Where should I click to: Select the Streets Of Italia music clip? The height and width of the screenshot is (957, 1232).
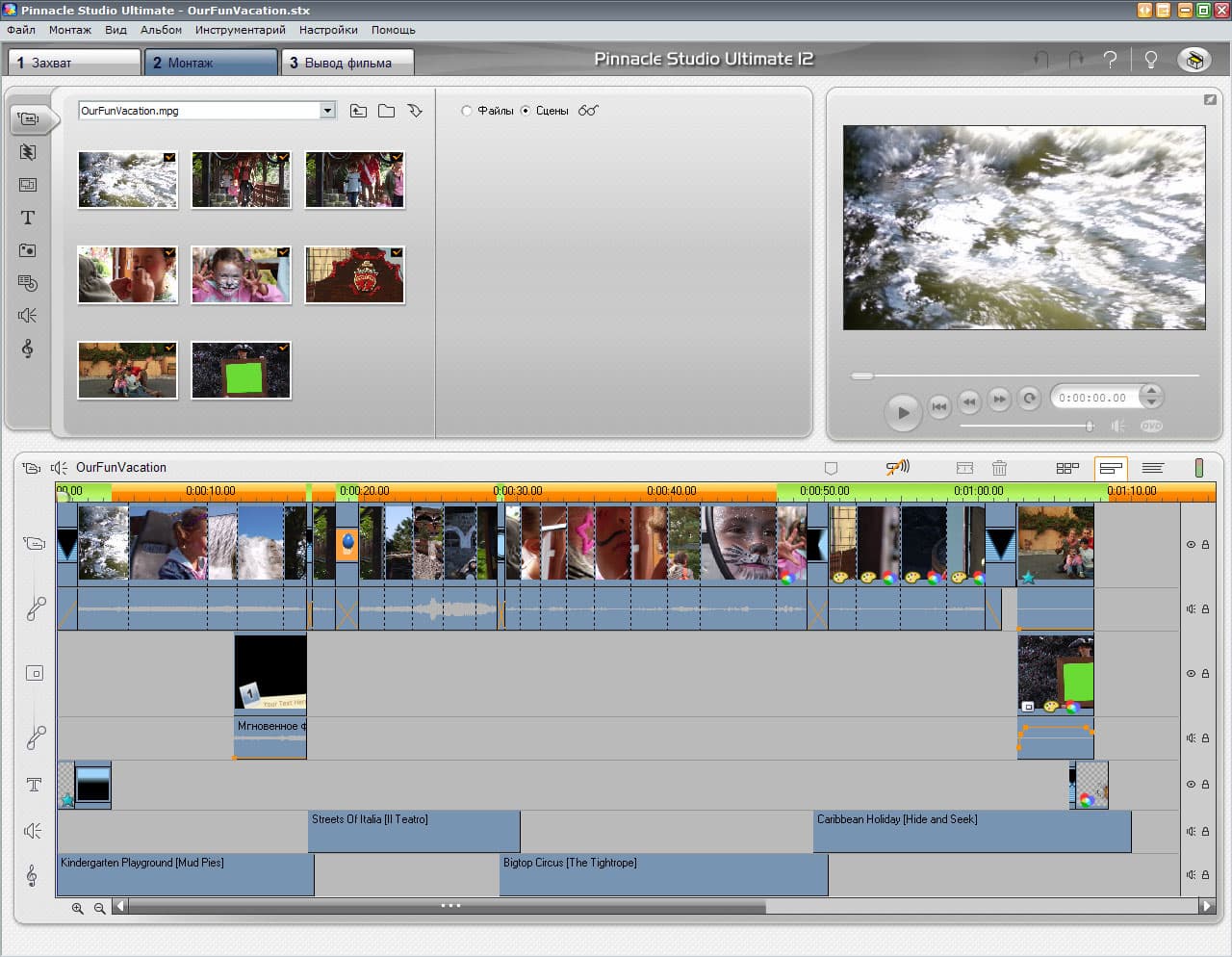click(414, 831)
